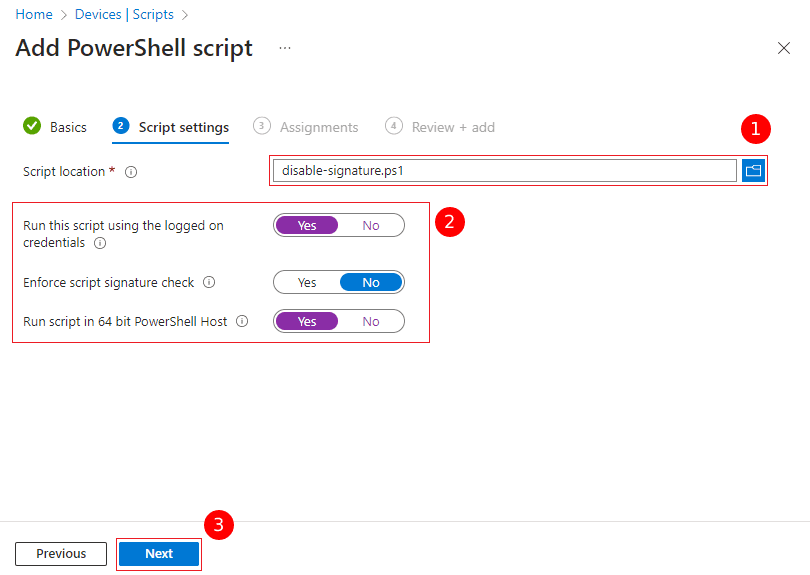Click the disable-signature.ps1 script location field
The height and width of the screenshot is (575, 810).
504,171
